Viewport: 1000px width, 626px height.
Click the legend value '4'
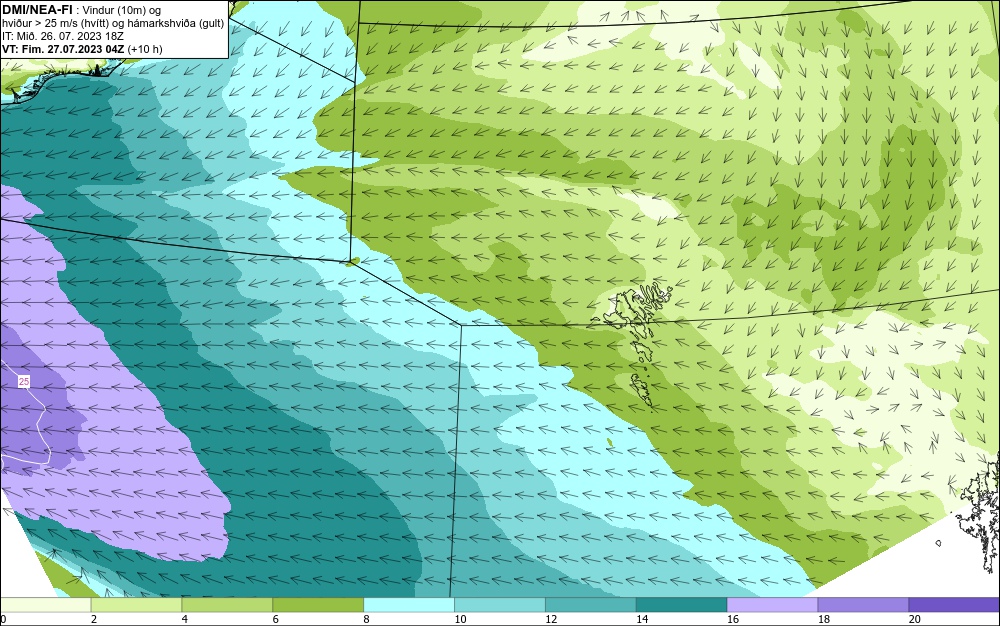click(185, 619)
